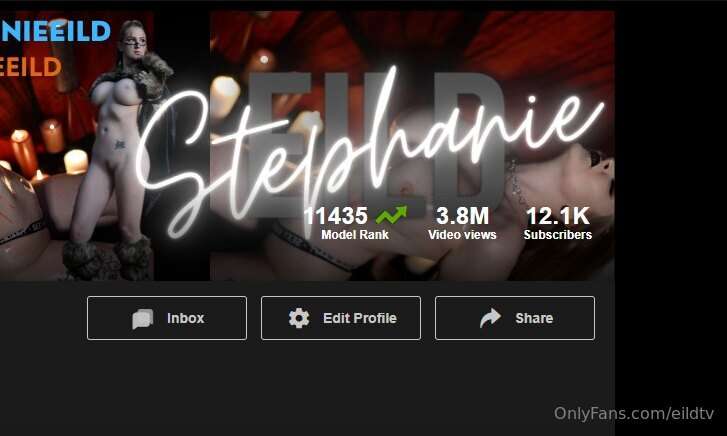Click the blue title text in banner corner
The height and width of the screenshot is (436, 727).
tap(55, 32)
